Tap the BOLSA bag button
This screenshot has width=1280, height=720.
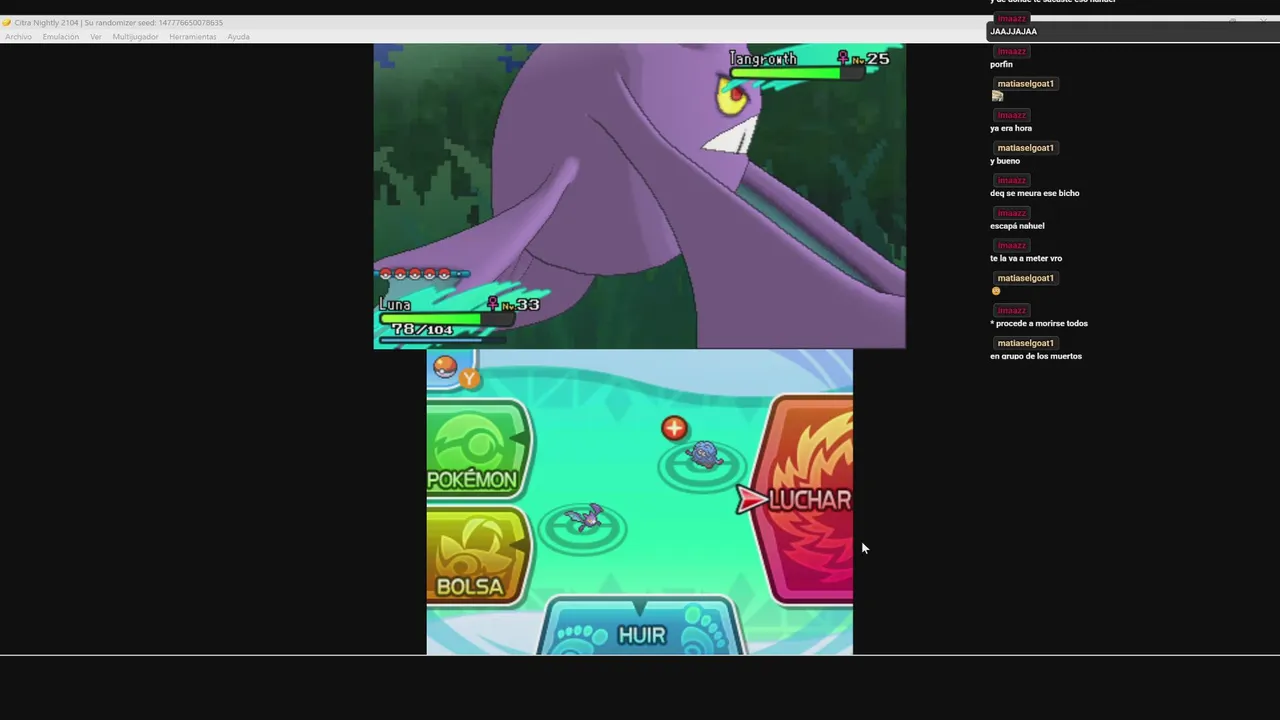(x=476, y=557)
